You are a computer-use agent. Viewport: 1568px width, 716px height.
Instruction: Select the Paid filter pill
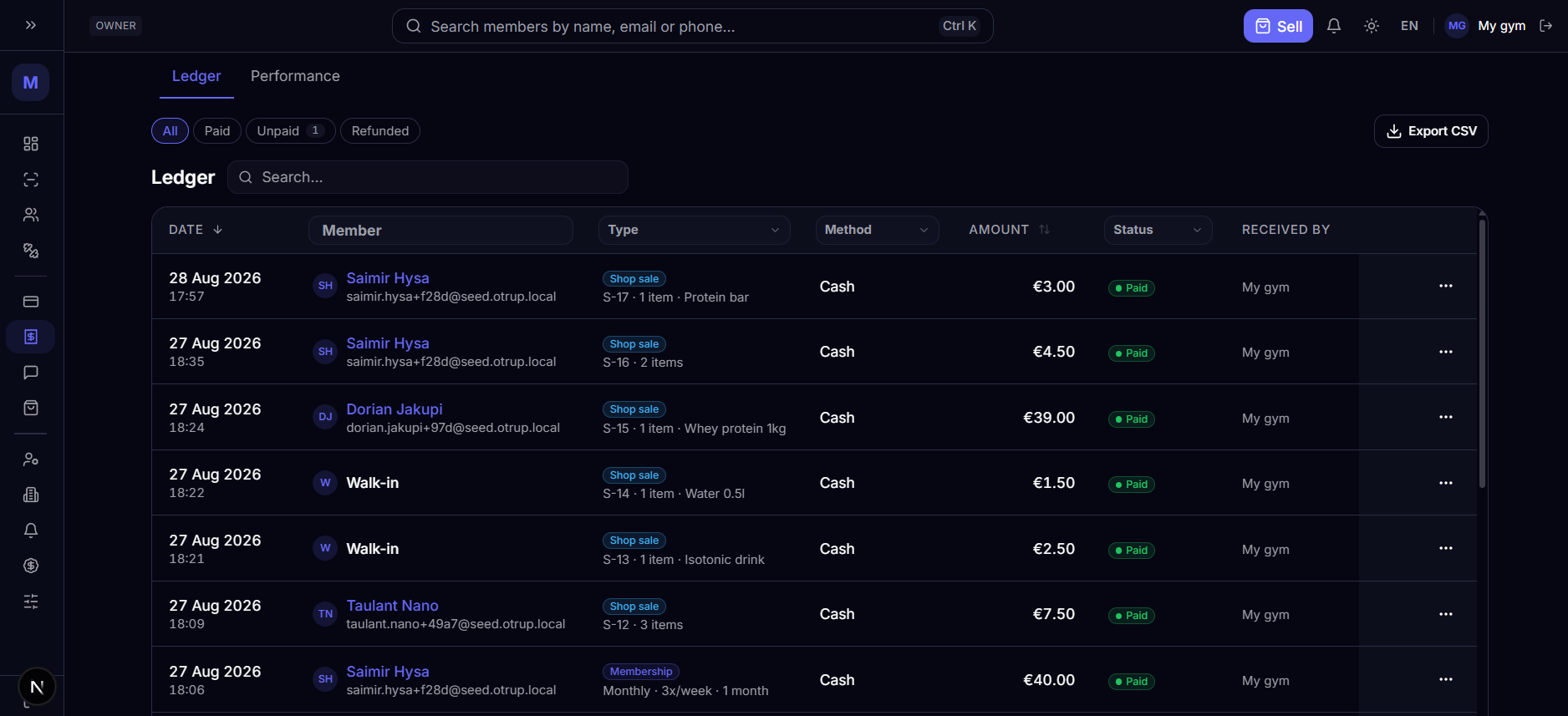point(217,131)
